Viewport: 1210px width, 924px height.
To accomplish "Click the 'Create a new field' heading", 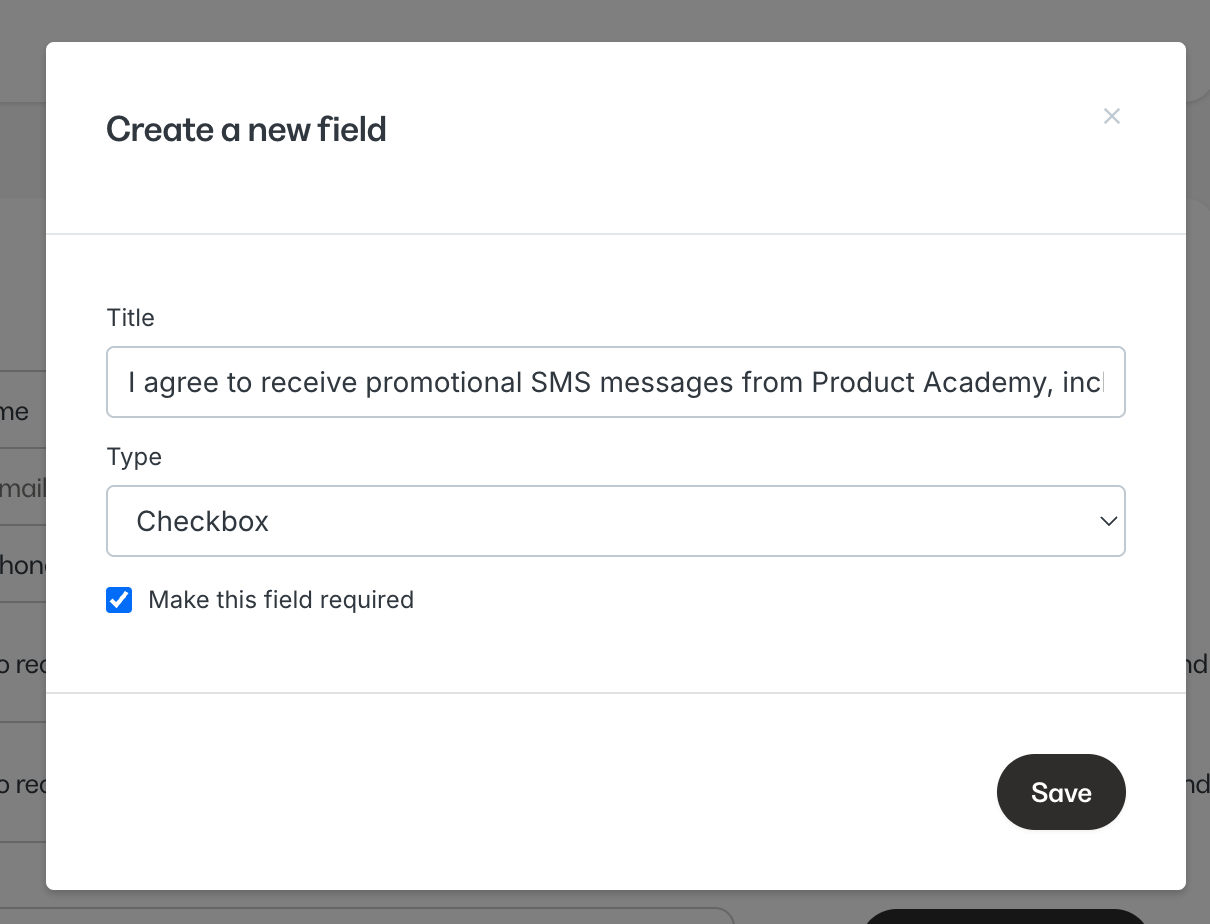I will click(246, 129).
